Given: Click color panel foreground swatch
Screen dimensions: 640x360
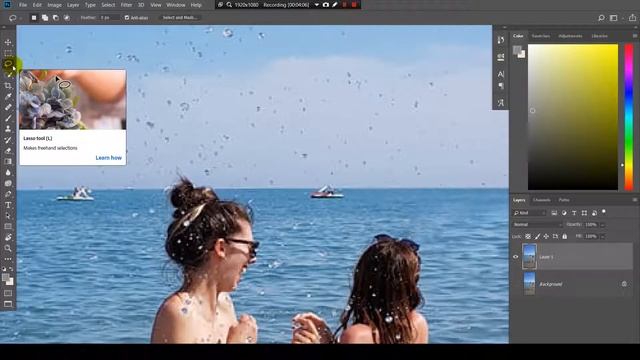Looking at the screenshot, I should coord(517,50).
